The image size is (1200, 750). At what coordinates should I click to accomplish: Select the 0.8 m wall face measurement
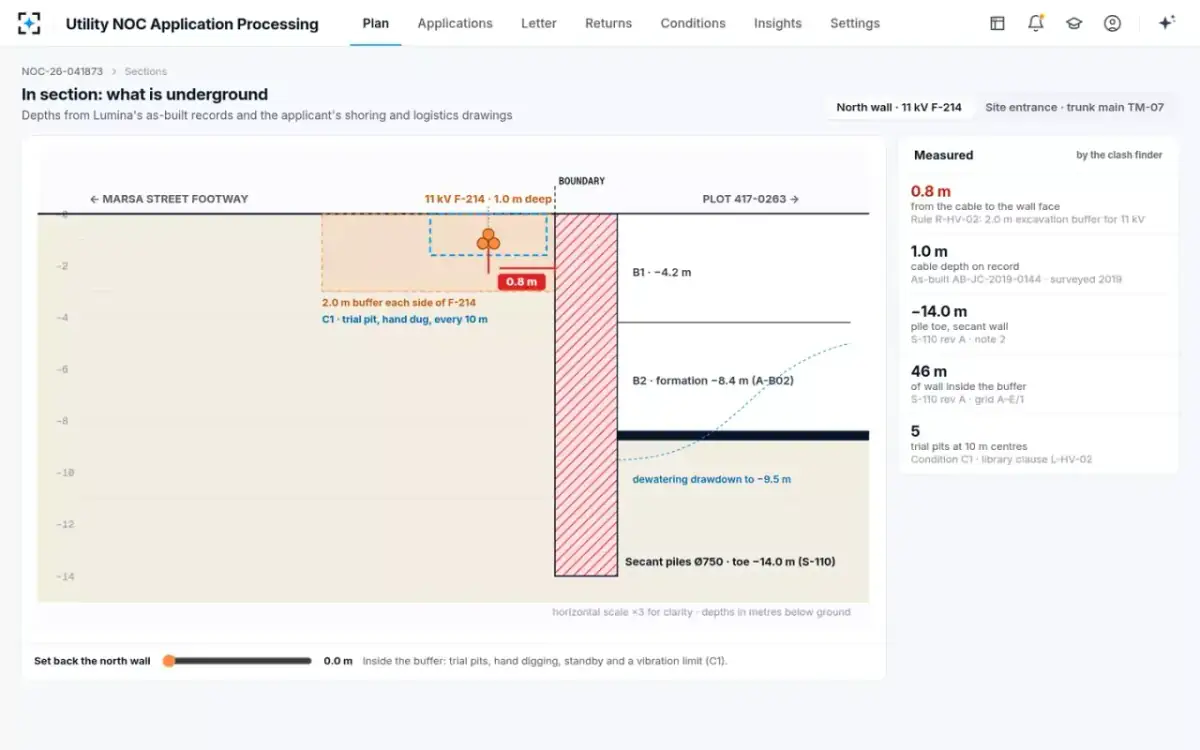(1038, 204)
